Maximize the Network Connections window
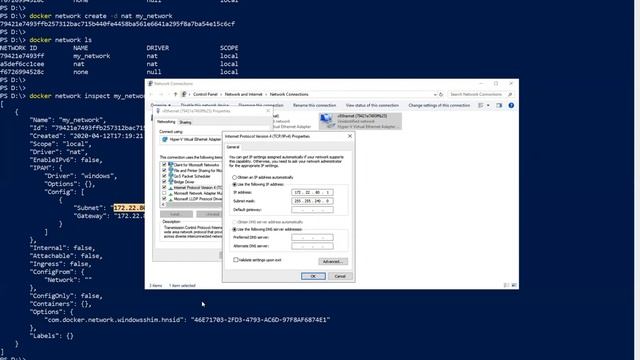 (496, 84)
